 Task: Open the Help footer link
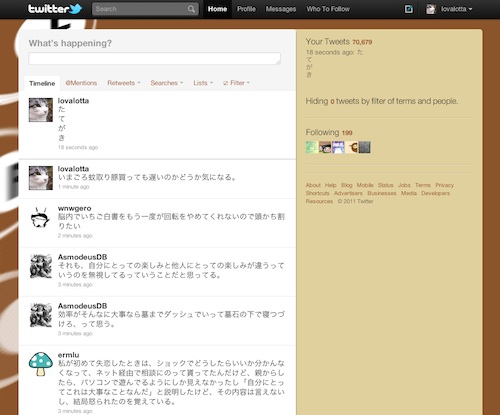330,185
